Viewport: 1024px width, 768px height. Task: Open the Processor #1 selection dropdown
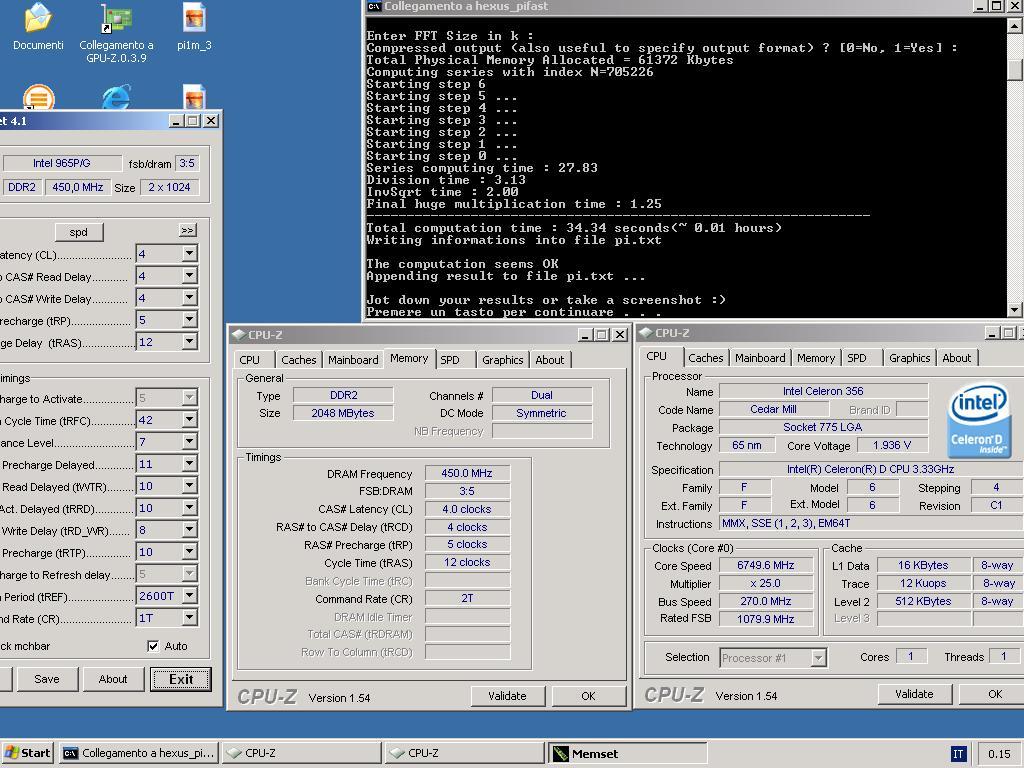click(818, 658)
